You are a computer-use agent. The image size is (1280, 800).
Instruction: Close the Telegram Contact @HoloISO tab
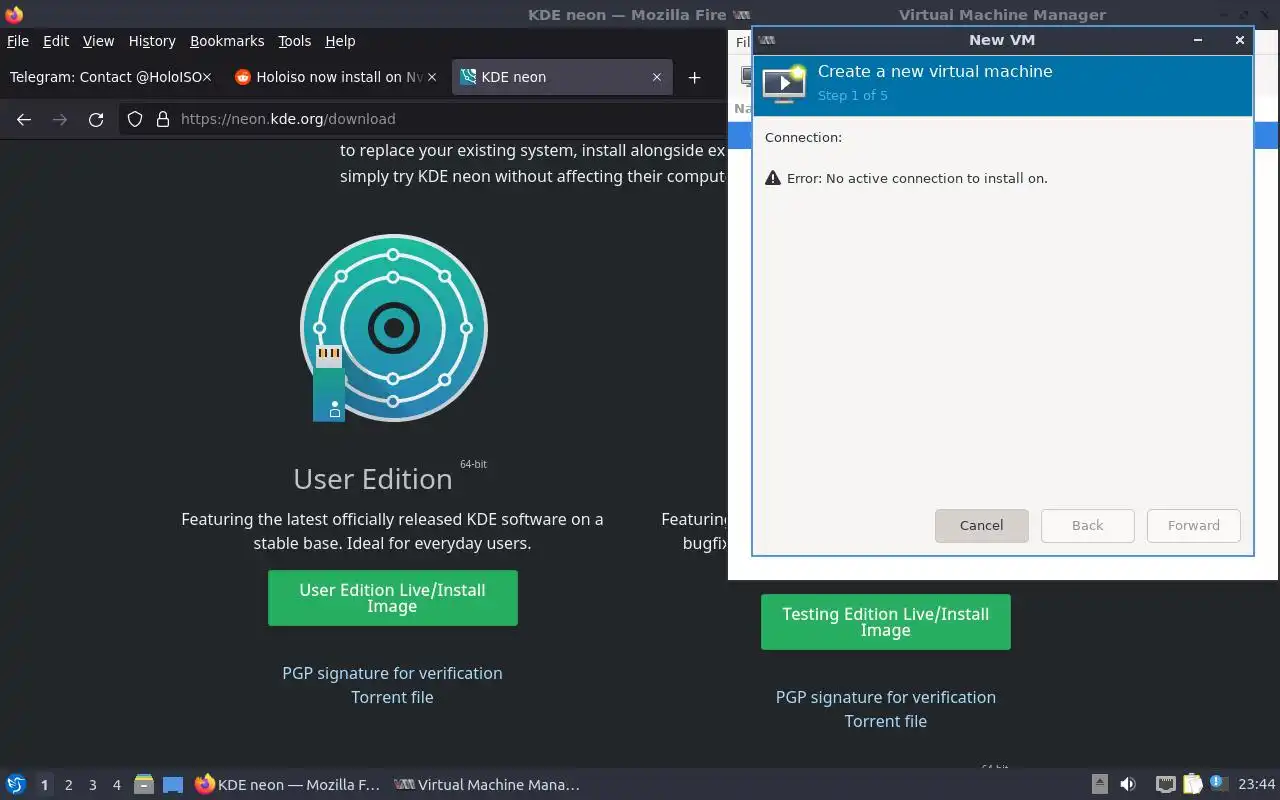tap(207, 77)
